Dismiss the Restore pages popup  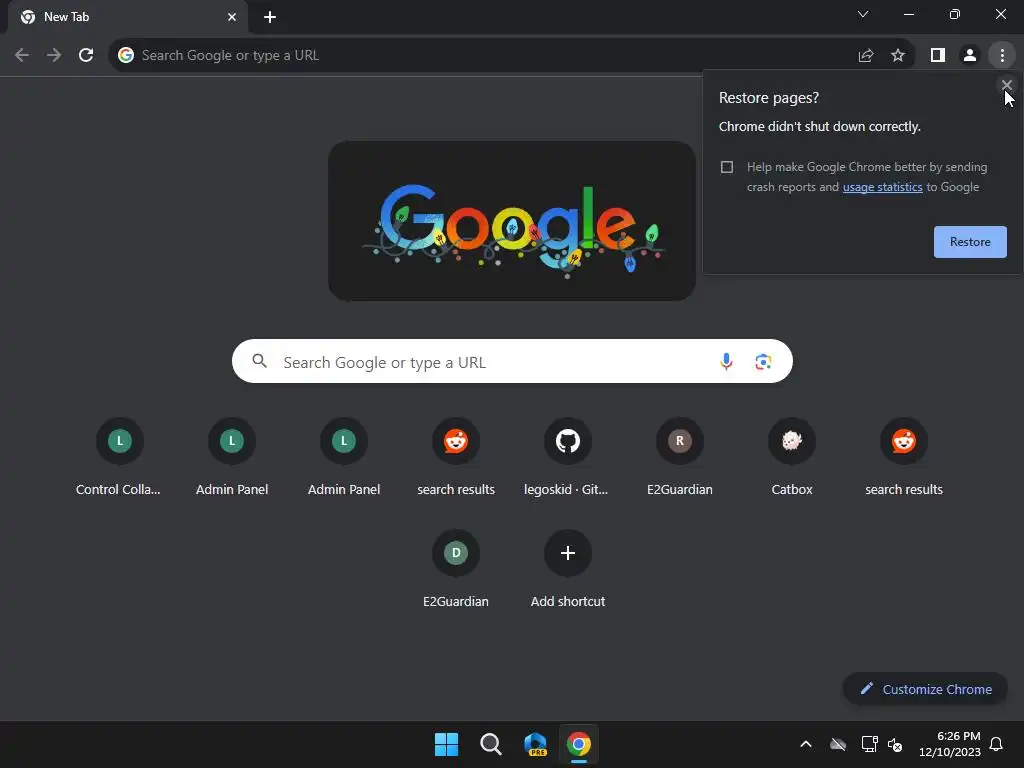(1006, 85)
